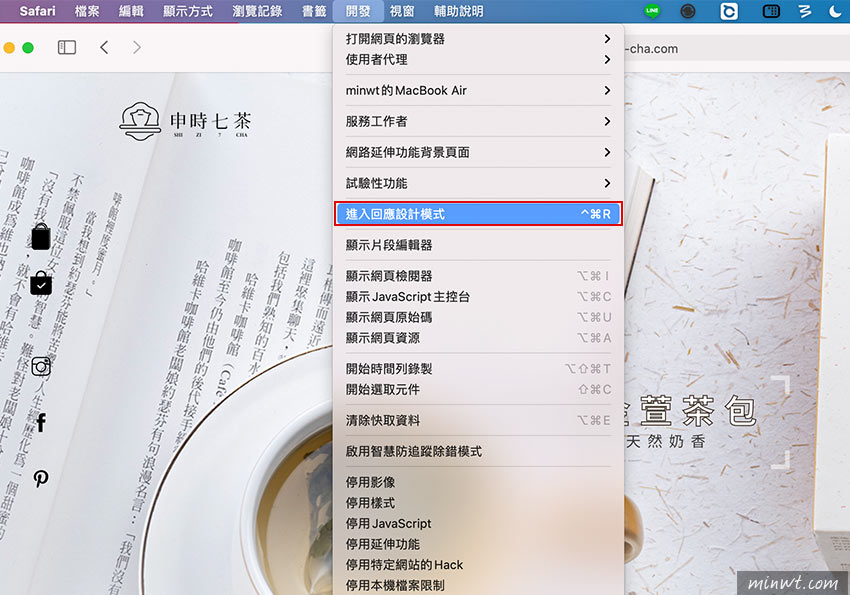Open the shopping bag icon on the page
Screen dimensions: 850x595
(41, 237)
